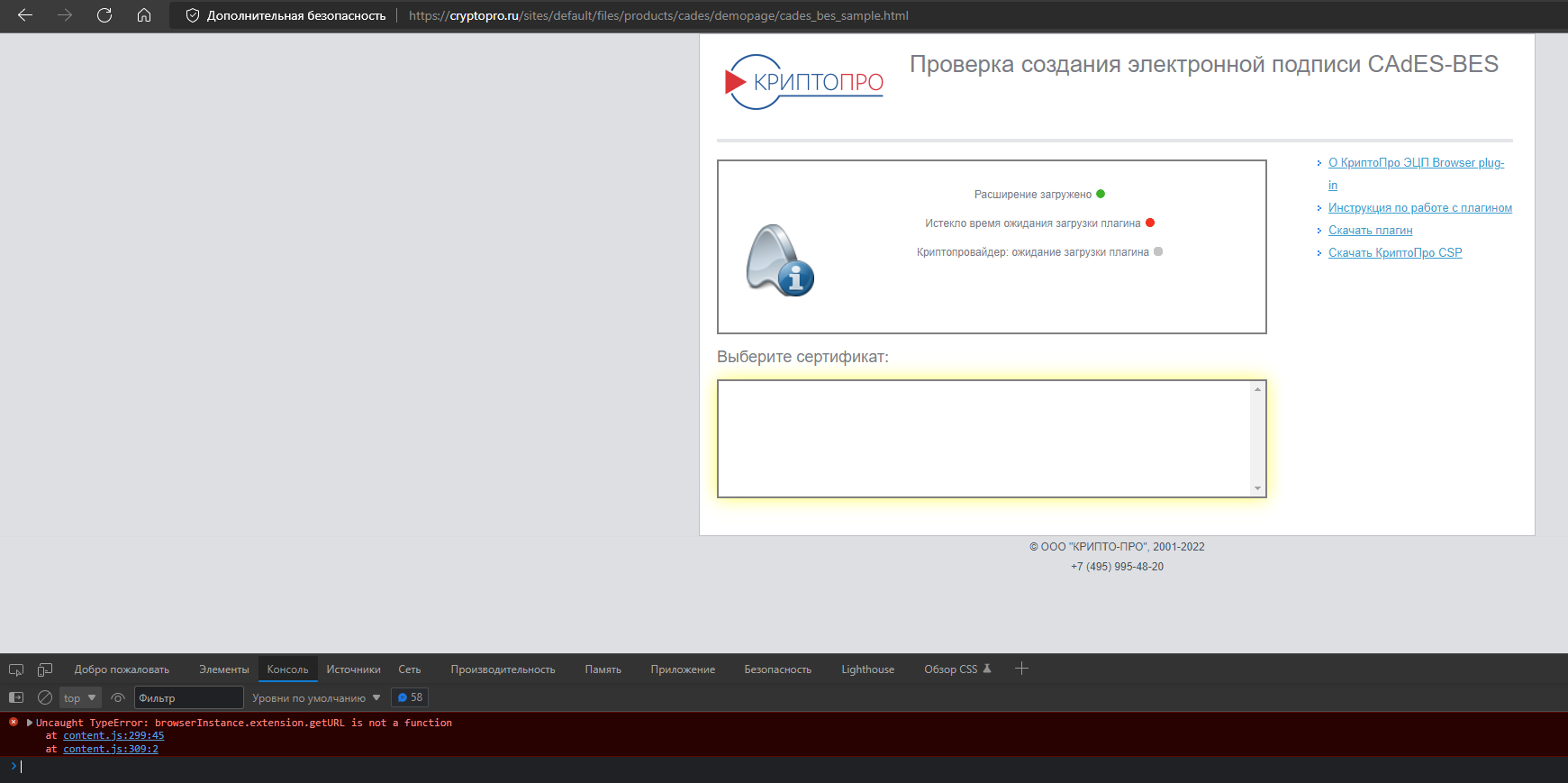The width and height of the screenshot is (1568, 783).
Task: Click the plugin info icon in status box
Action: (x=780, y=260)
